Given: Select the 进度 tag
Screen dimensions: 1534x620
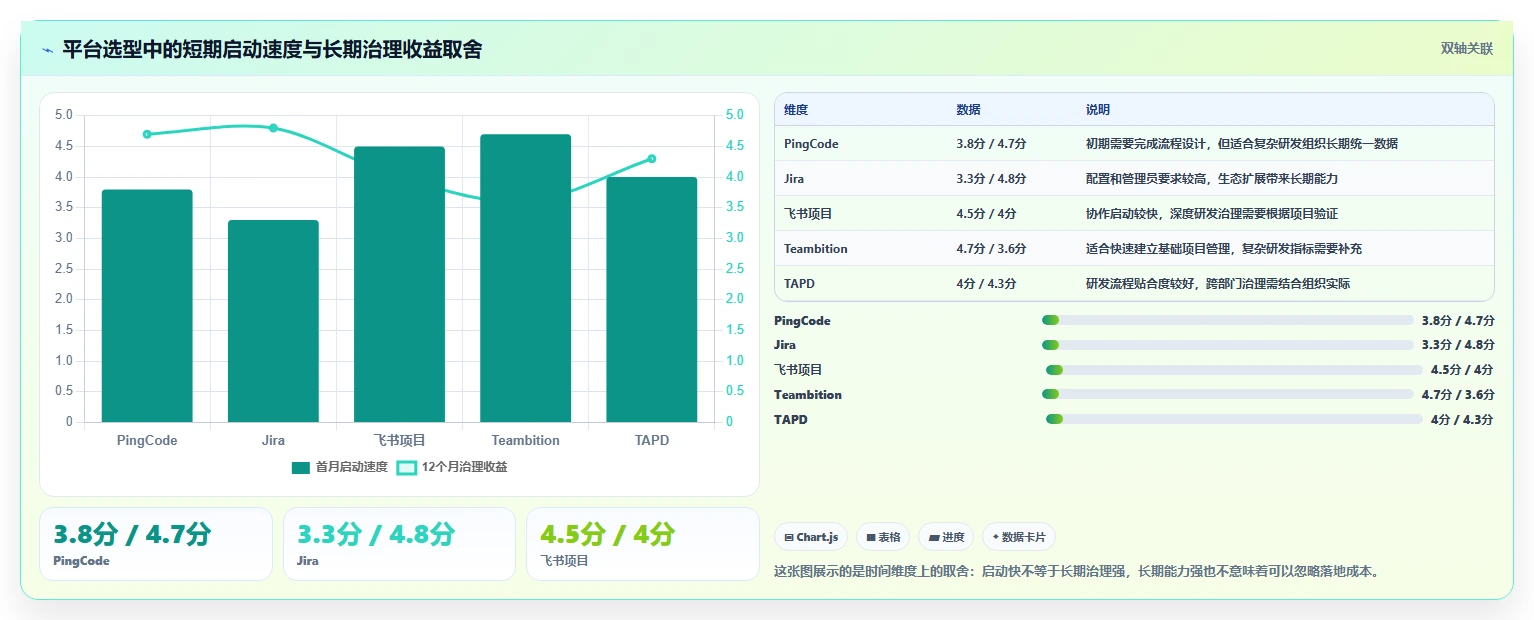Looking at the screenshot, I should coord(946,537).
